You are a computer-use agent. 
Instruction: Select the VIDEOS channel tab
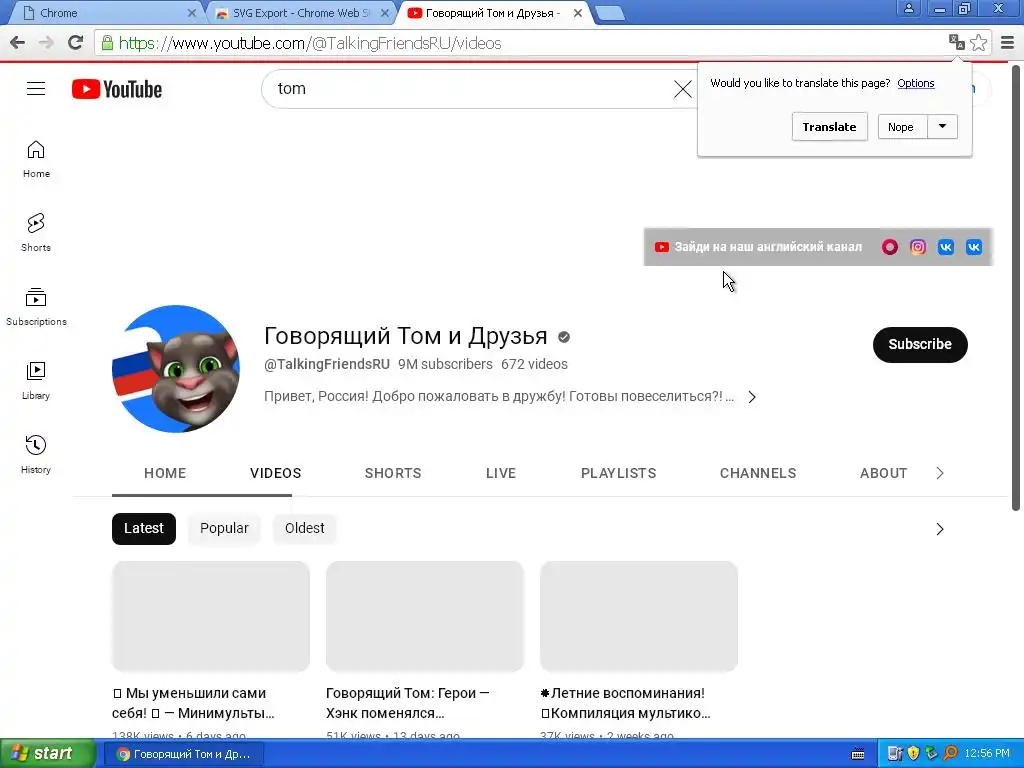(x=276, y=473)
